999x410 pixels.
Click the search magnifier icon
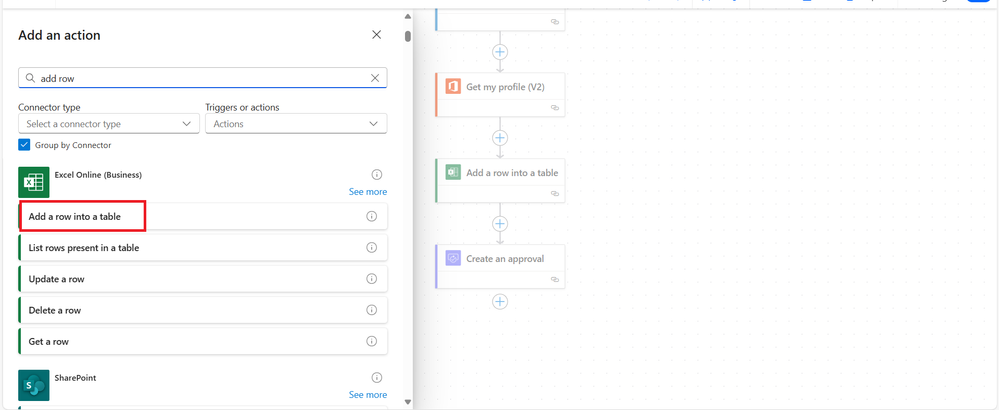29,78
